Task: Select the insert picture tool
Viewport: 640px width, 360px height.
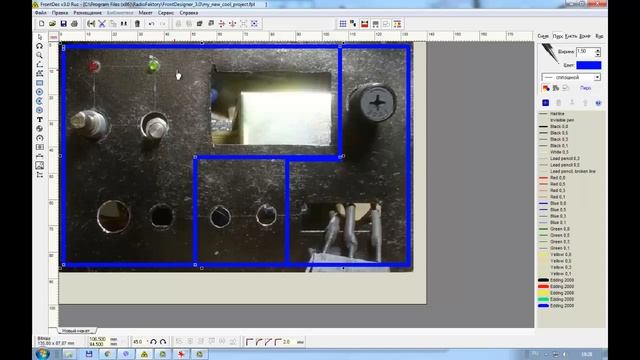Action: coord(40,165)
